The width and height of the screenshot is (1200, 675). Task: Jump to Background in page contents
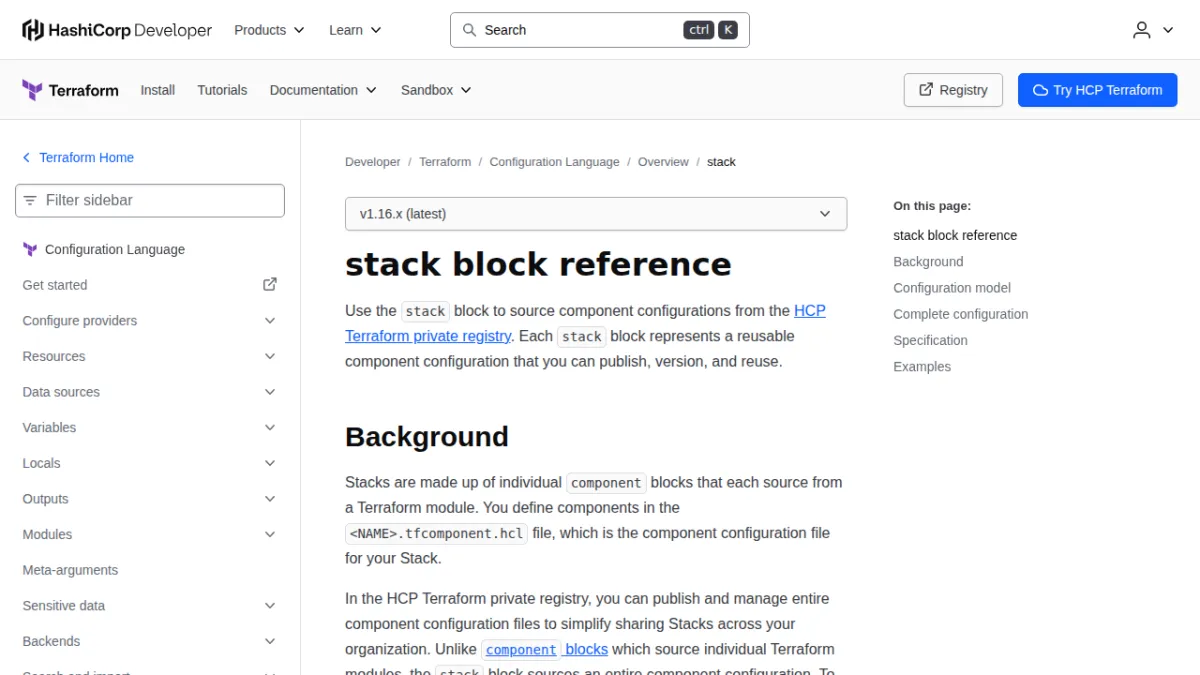click(x=928, y=262)
